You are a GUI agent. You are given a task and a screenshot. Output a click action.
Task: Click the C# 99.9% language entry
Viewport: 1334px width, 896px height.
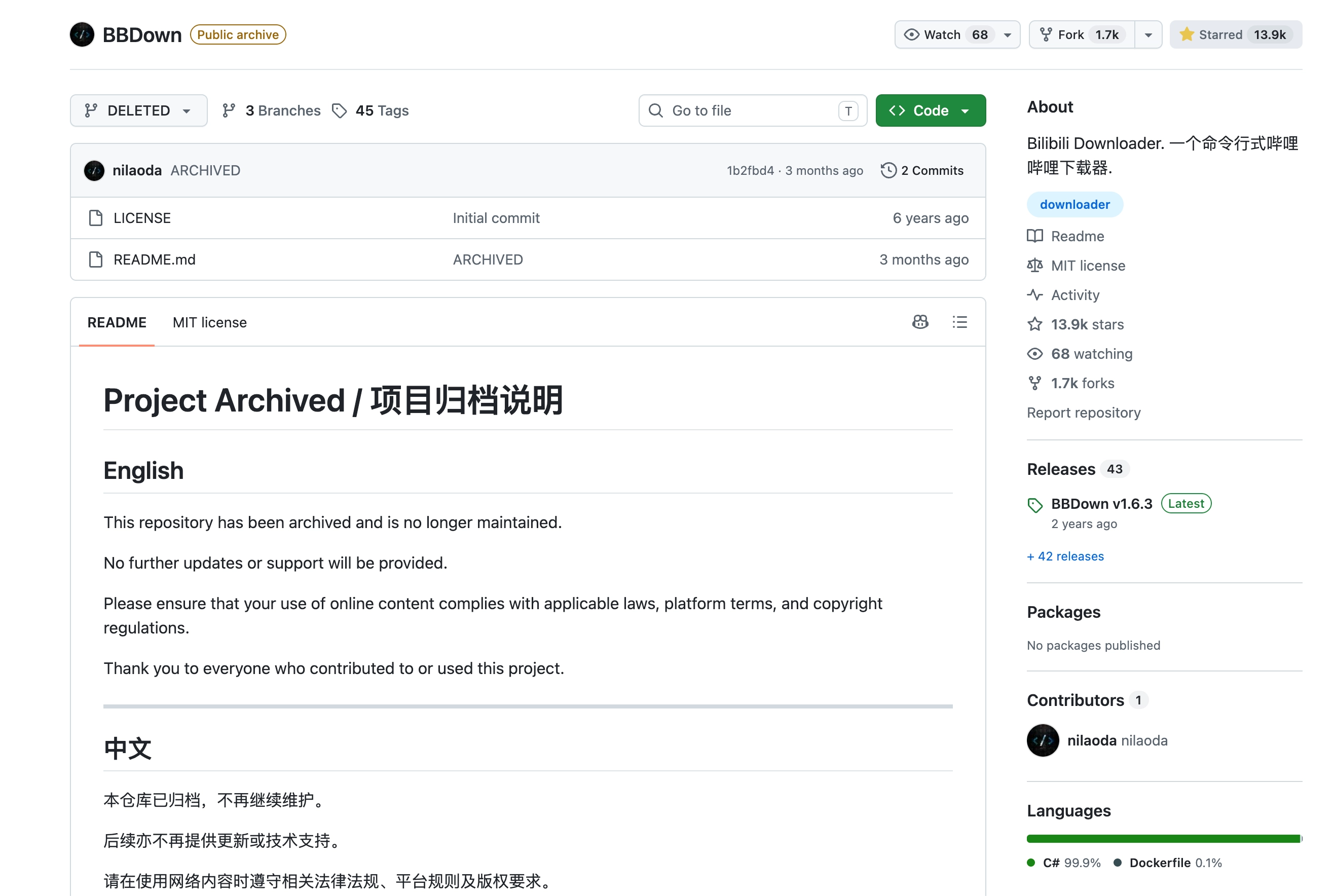pos(1064,863)
